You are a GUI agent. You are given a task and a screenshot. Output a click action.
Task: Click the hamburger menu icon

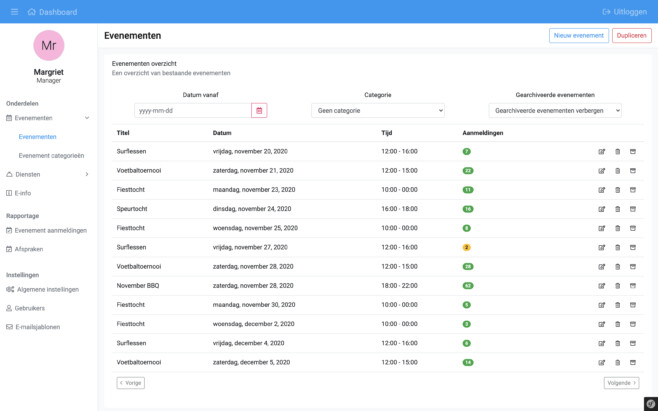[x=13, y=12]
